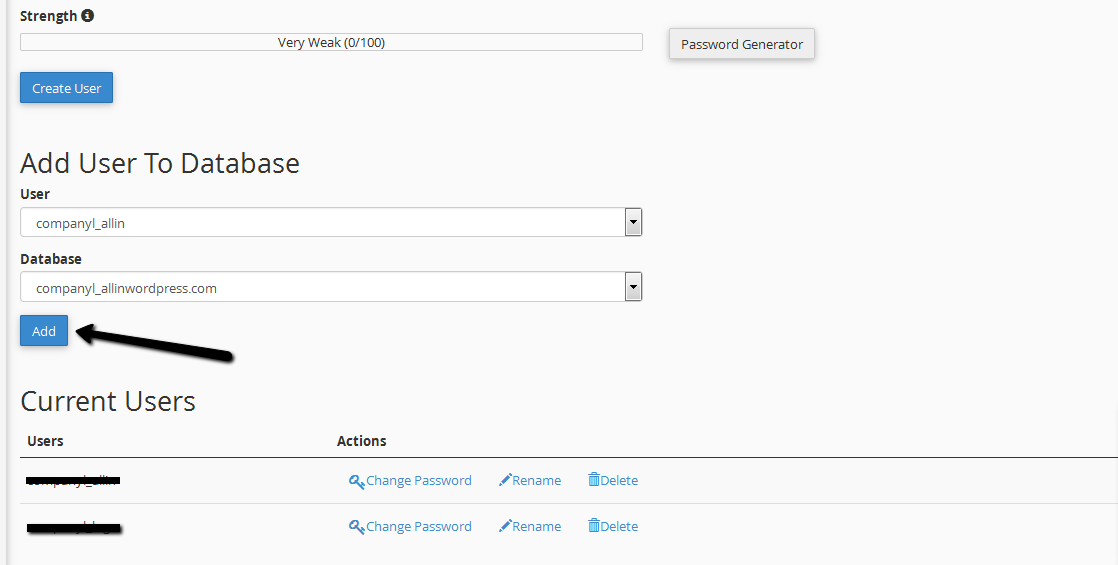
Task: Click the Add button
Action: point(44,331)
